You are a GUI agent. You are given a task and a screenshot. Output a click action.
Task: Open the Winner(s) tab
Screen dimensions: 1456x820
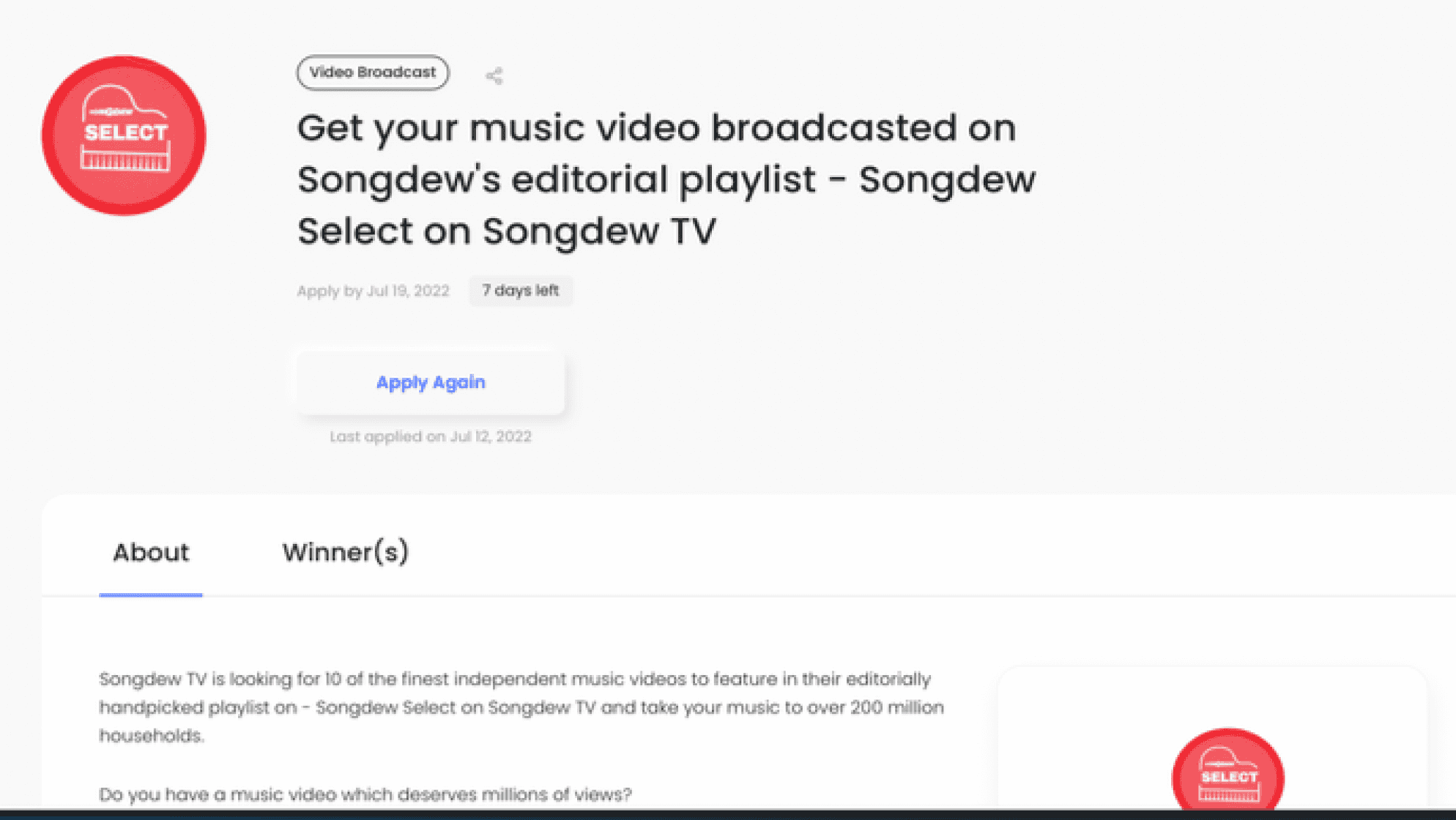pos(345,552)
